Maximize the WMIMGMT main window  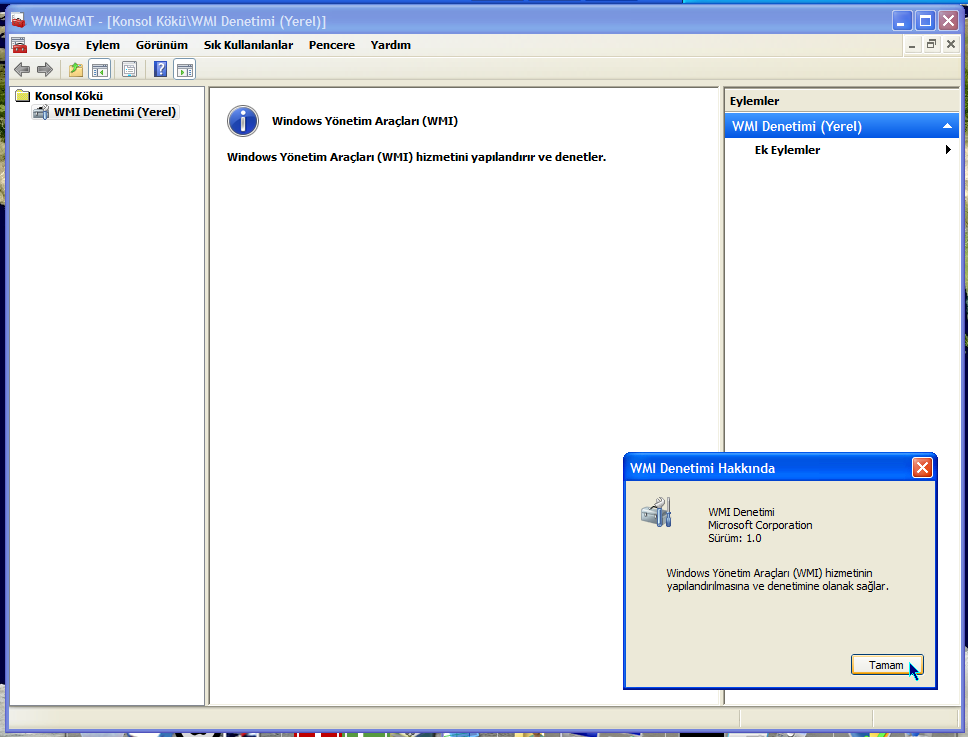point(925,21)
